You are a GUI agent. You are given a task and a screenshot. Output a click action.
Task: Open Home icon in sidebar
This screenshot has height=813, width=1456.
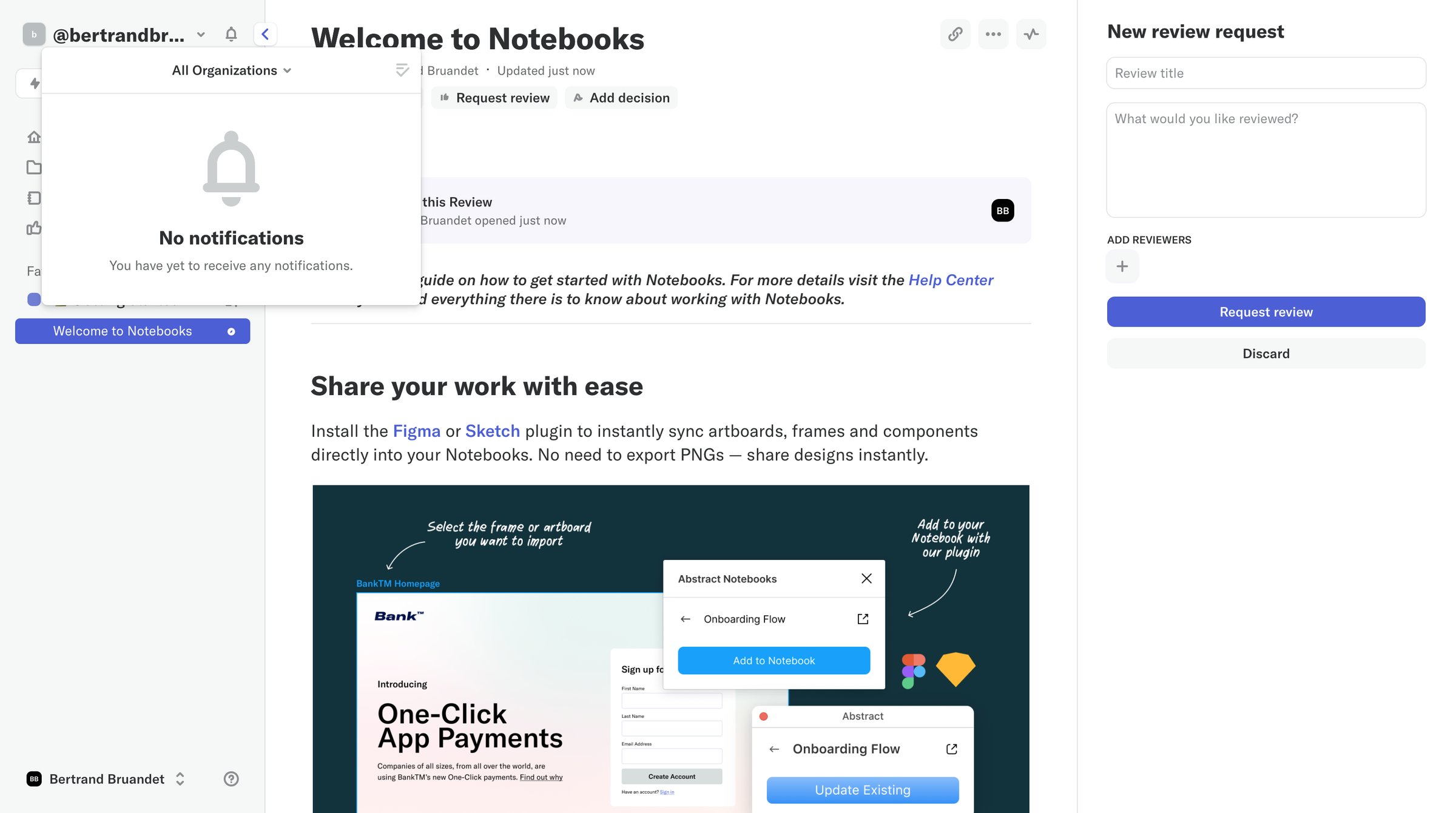coord(34,137)
